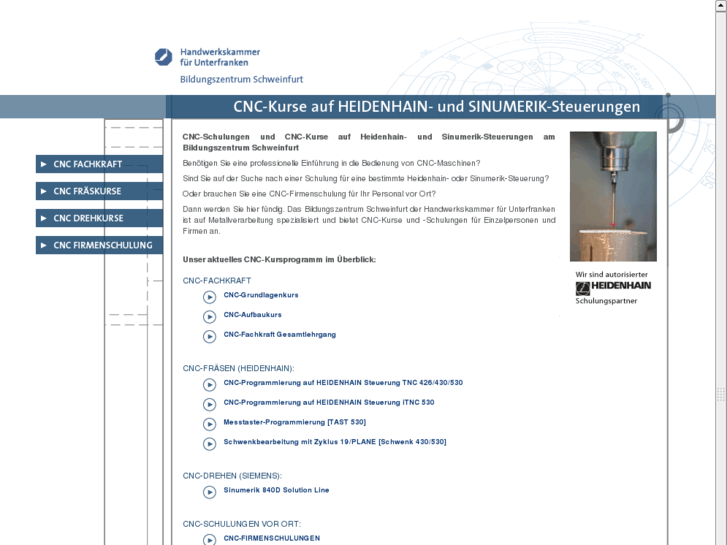The height and width of the screenshot is (545, 727).
Task: Open Messtaster-Programmierung [TAST 530] link
Action: 294,422
